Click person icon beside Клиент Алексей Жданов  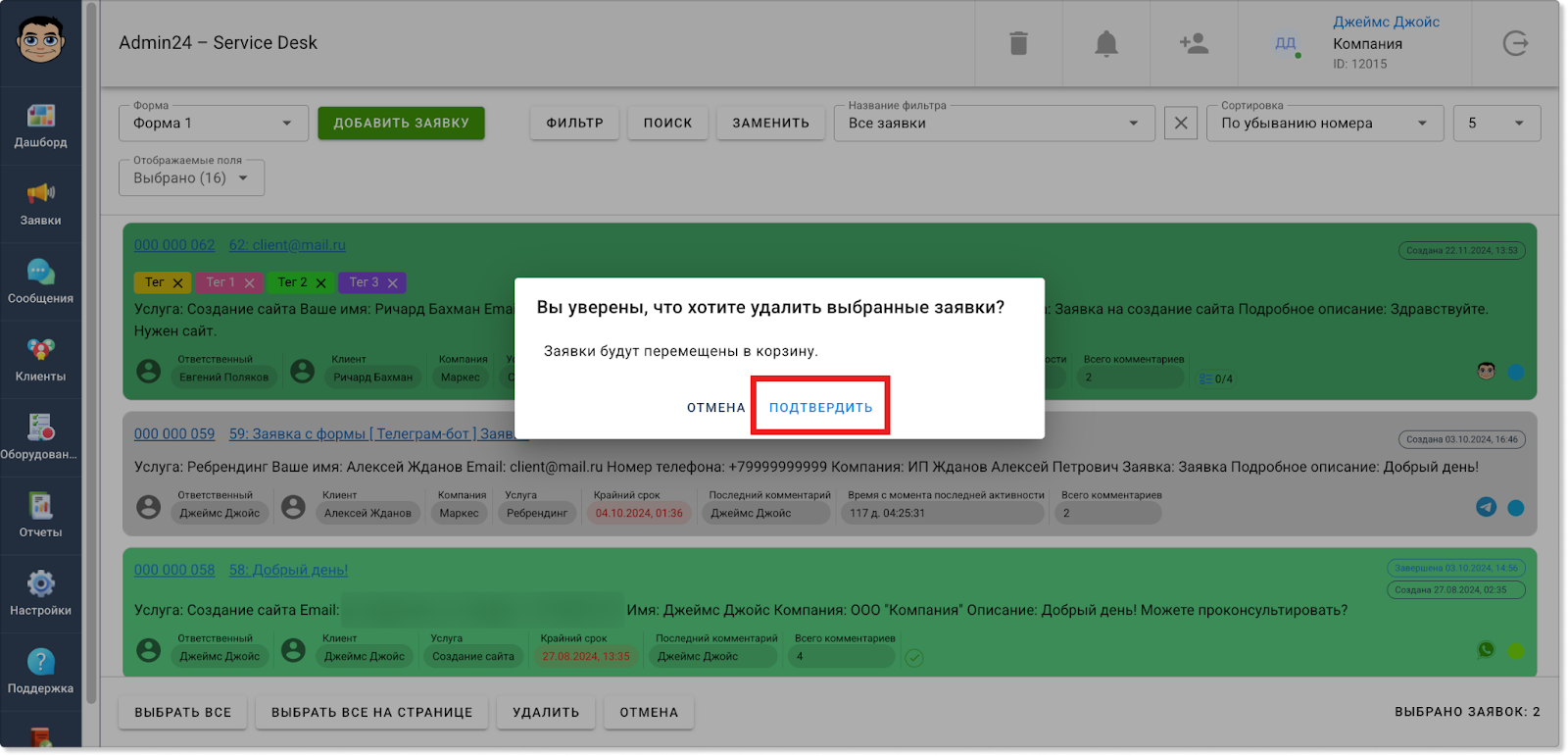point(293,507)
